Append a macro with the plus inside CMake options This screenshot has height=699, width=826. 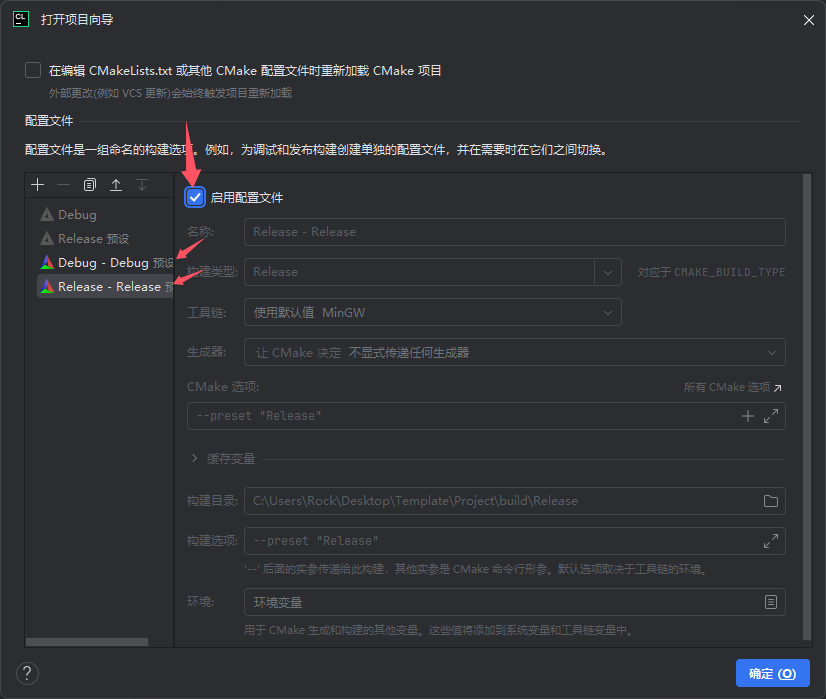[x=748, y=415]
